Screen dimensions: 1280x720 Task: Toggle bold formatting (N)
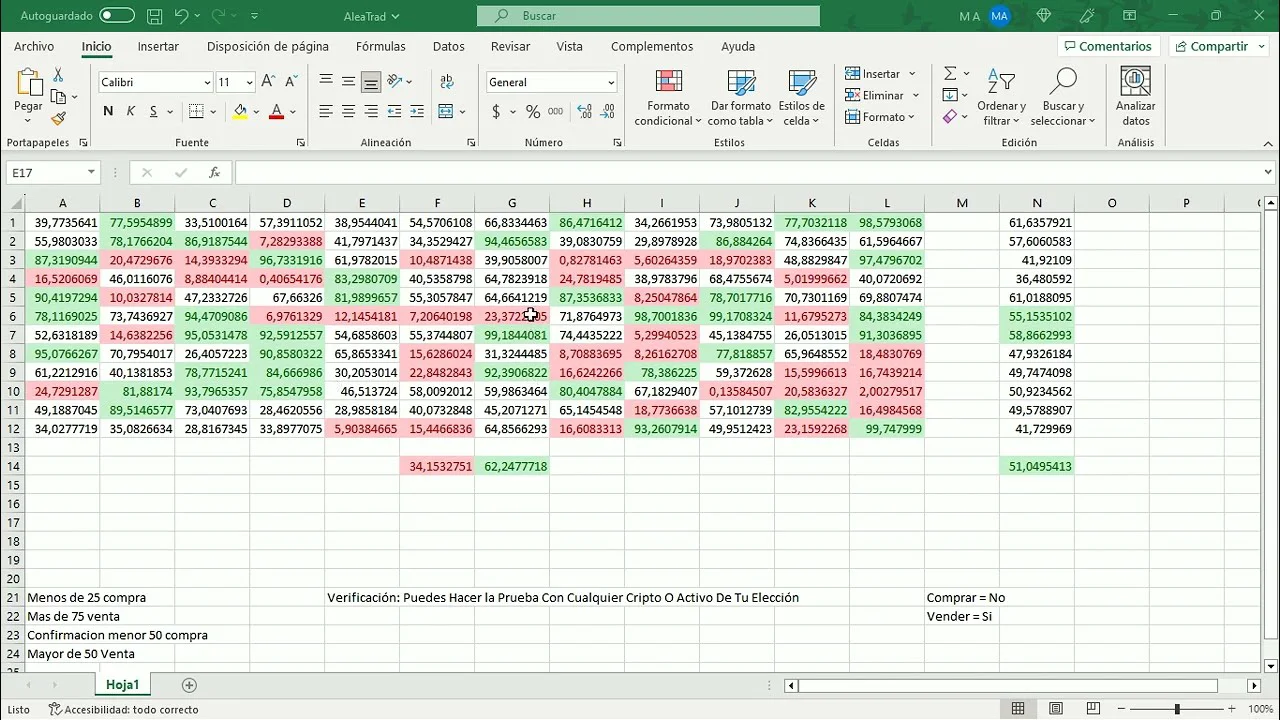pos(108,112)
